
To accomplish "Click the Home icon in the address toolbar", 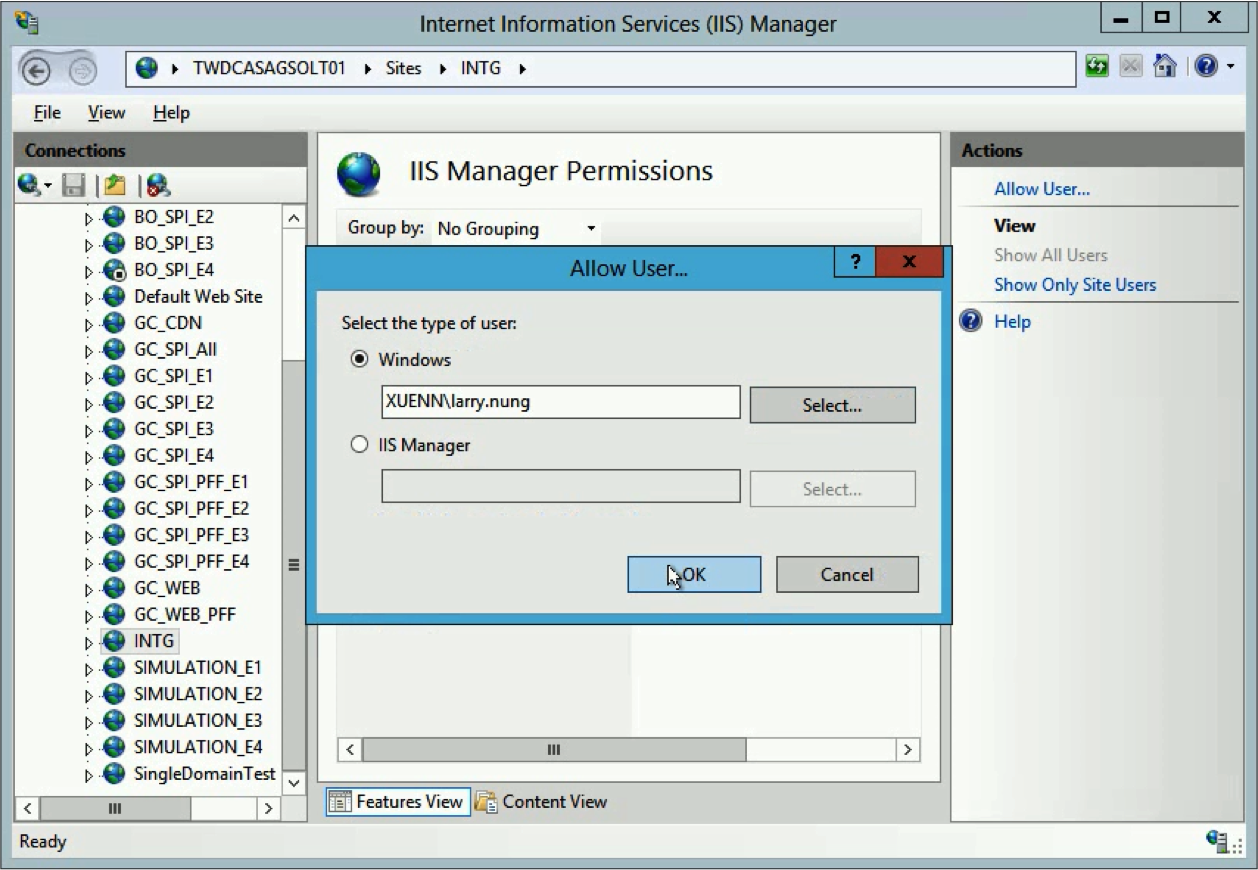I will (x=1165, y=67).
